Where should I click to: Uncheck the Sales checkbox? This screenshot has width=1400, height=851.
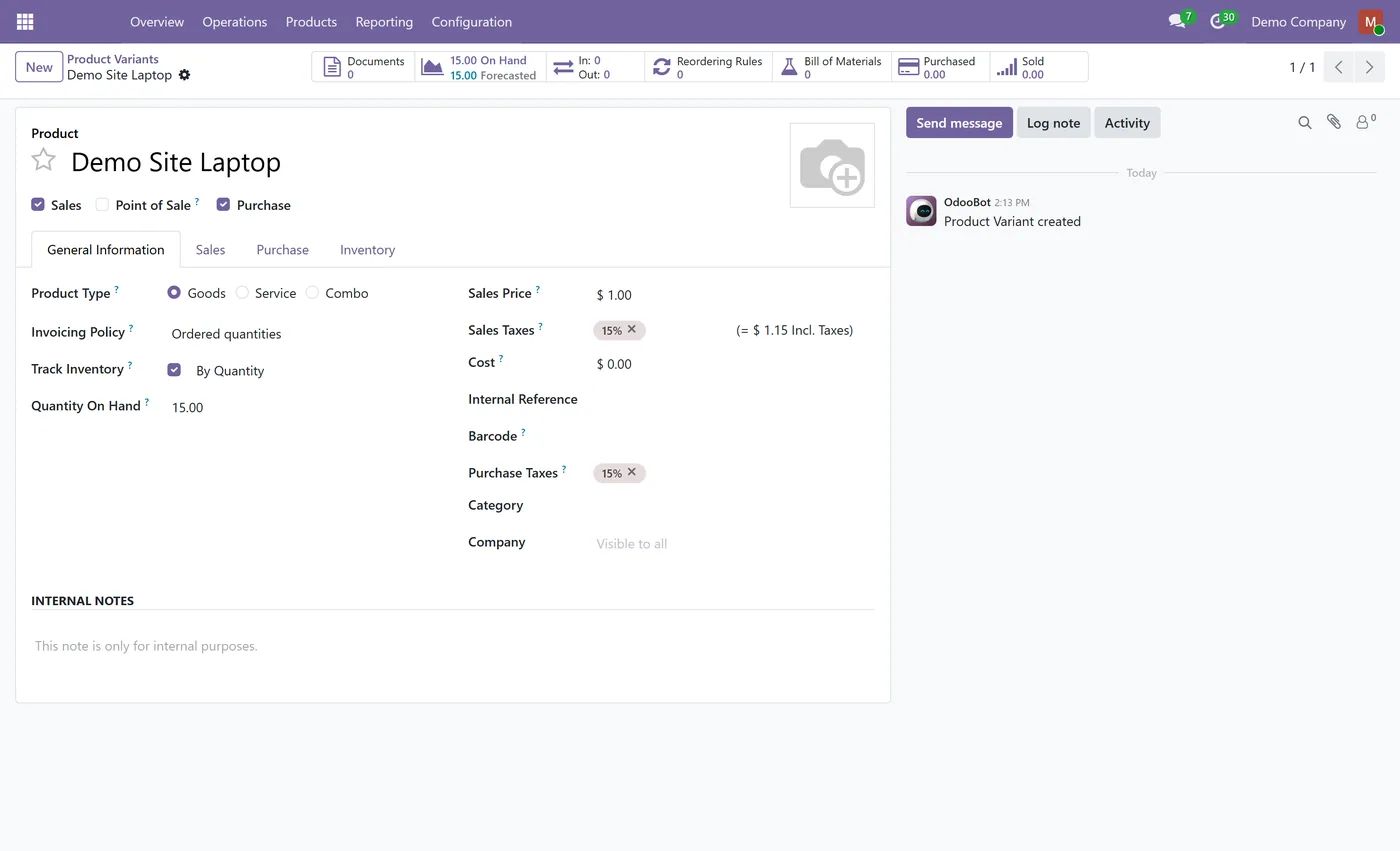click(x=38, y=204)
